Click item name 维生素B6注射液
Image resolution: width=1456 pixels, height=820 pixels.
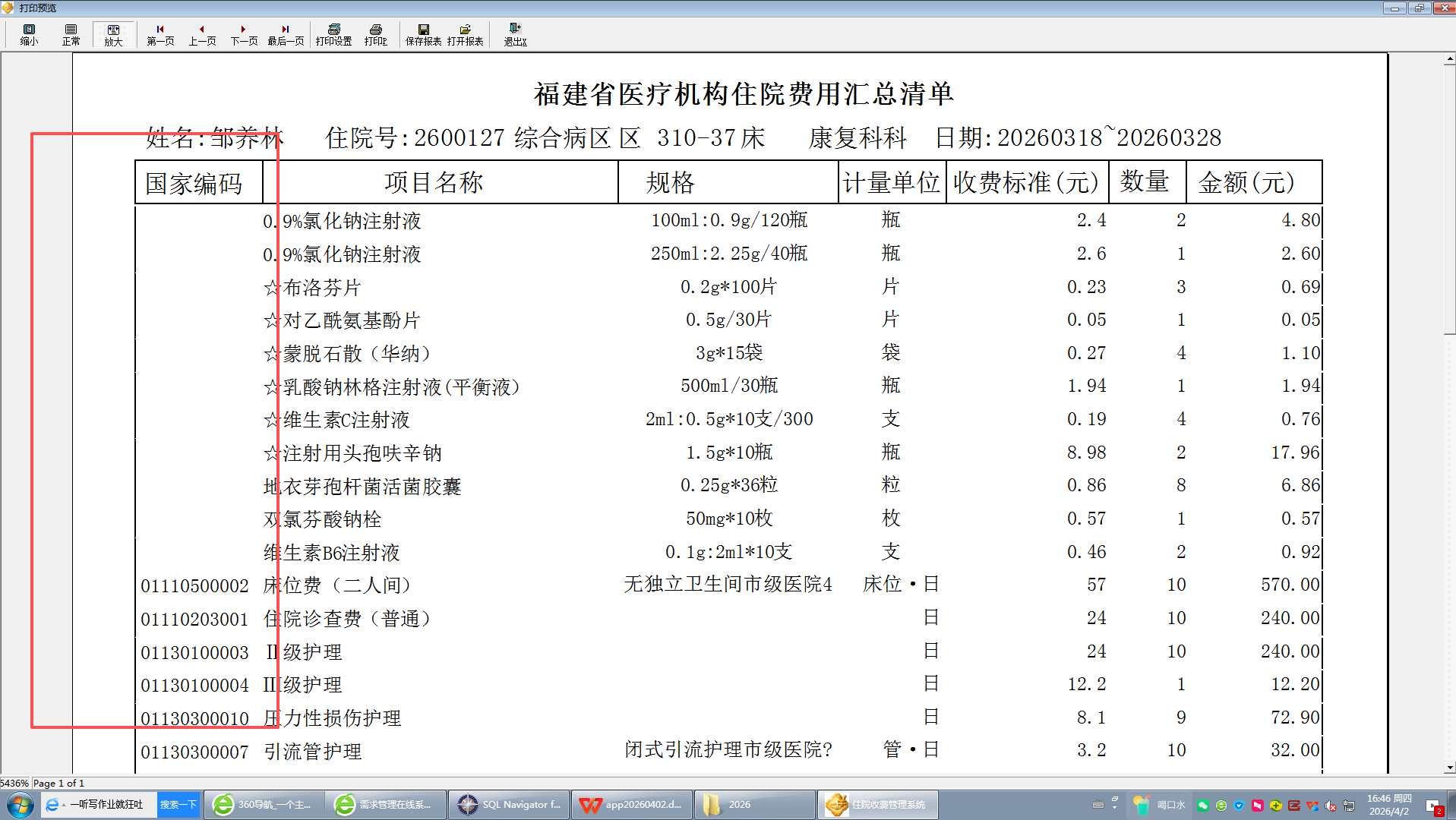point(332,553)
